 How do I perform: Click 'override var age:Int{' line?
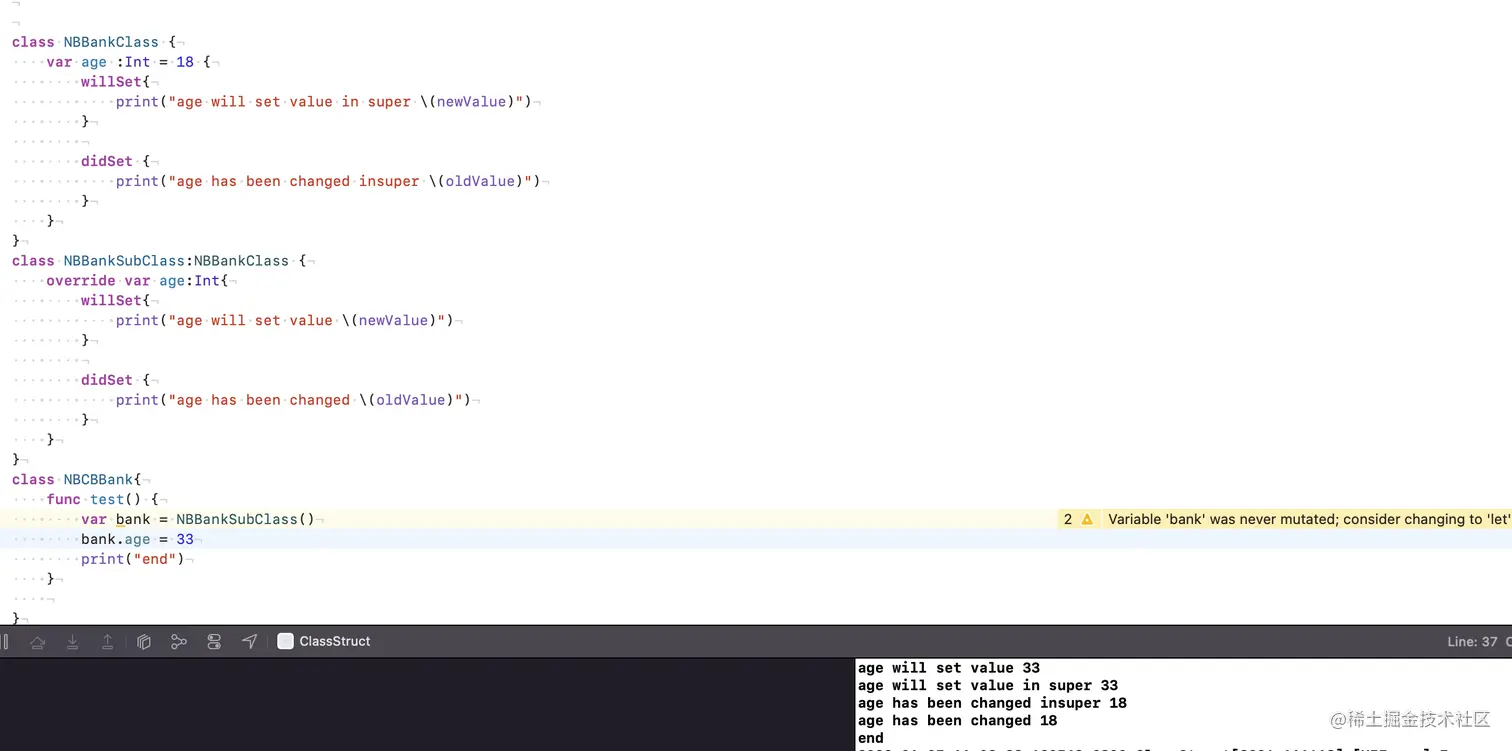tap(137, 281)
